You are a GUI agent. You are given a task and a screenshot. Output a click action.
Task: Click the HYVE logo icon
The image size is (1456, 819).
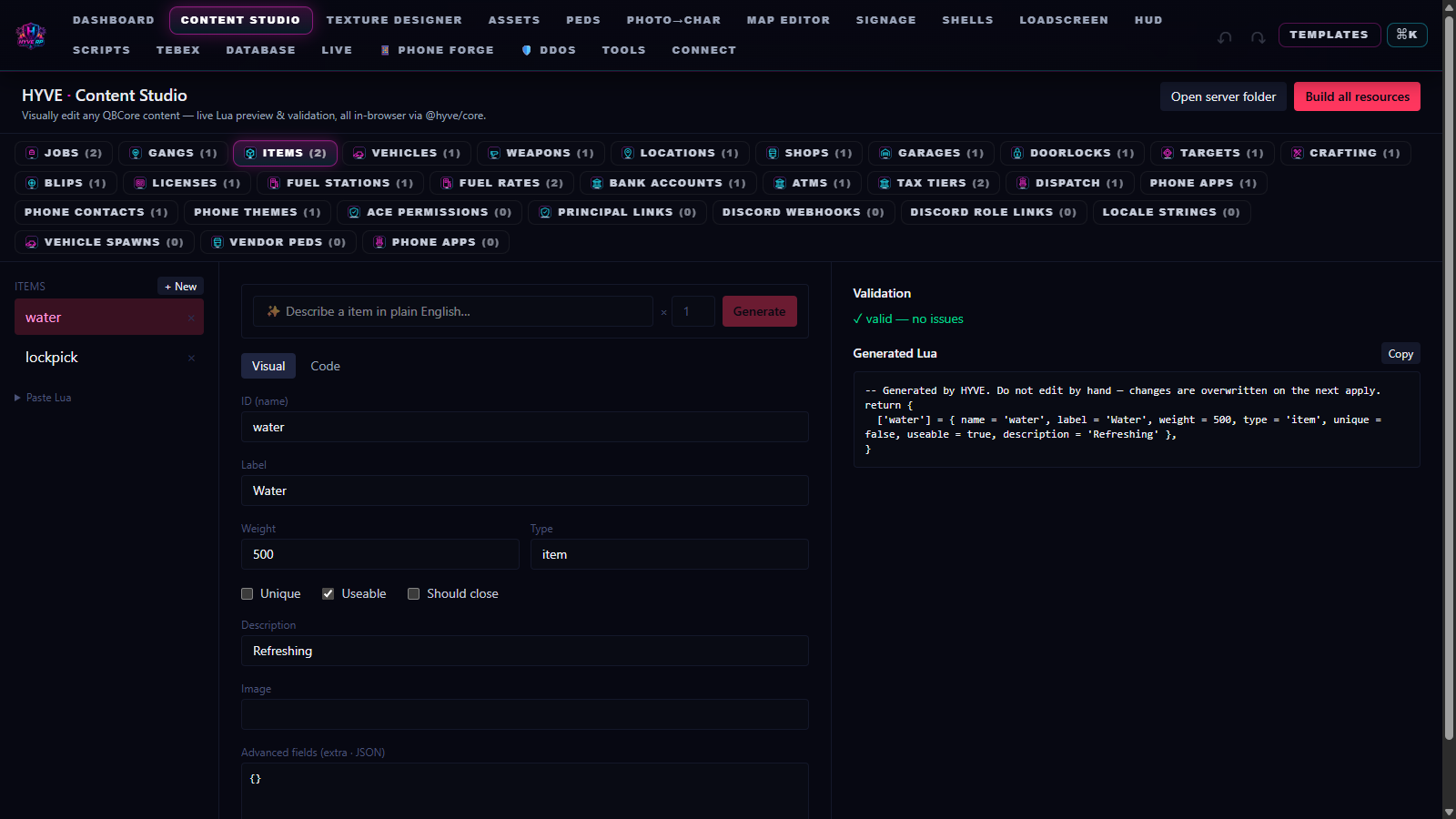(31, 35)
